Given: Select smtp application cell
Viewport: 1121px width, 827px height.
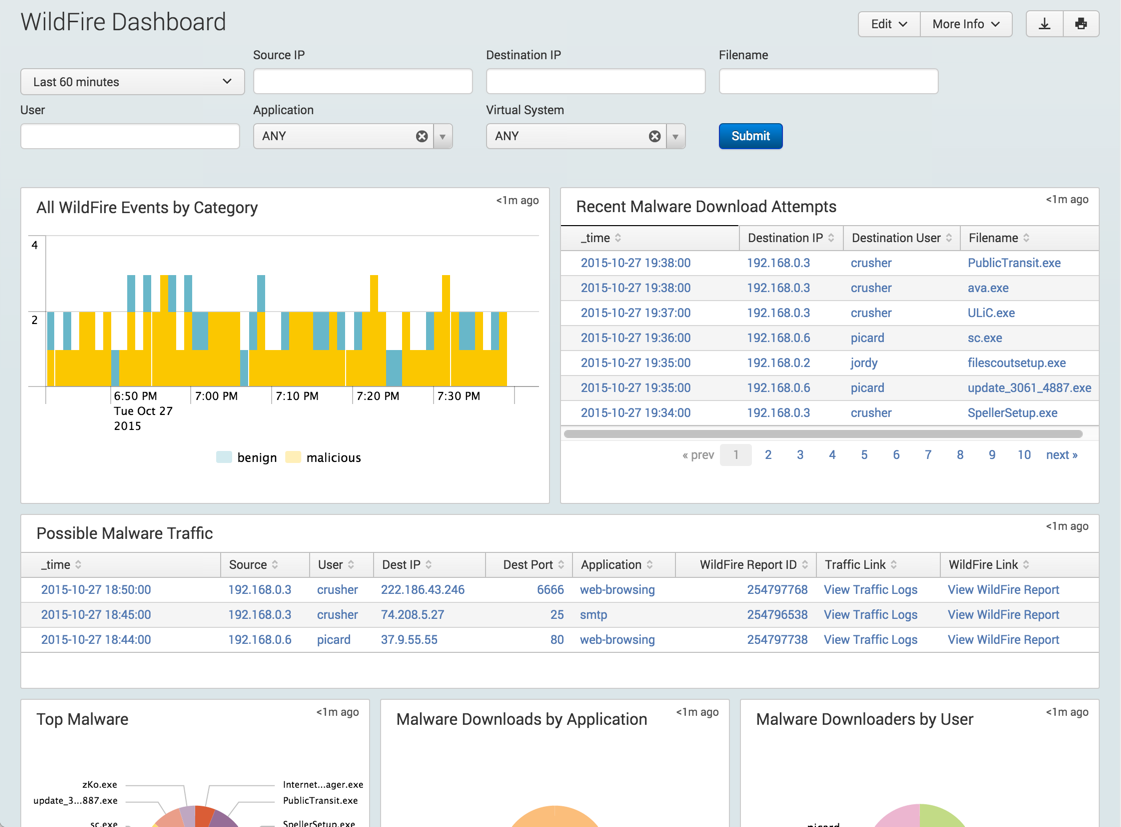Looking at the screenshot, I should pyautogui.click(x=593, y=615).
